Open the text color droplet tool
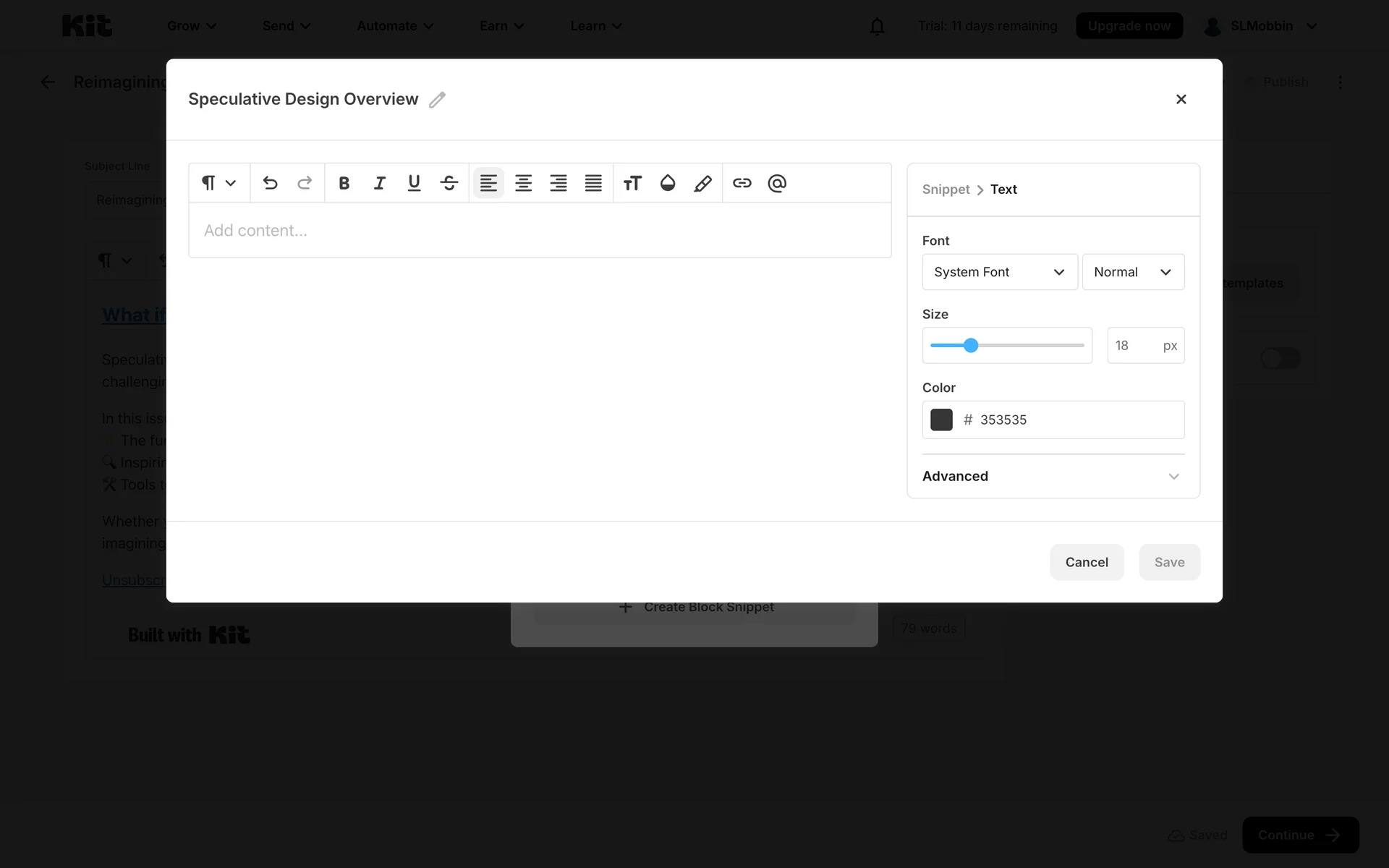Image resolution: width=1389 pixels, height=868 pixels. tap(667, 183)
